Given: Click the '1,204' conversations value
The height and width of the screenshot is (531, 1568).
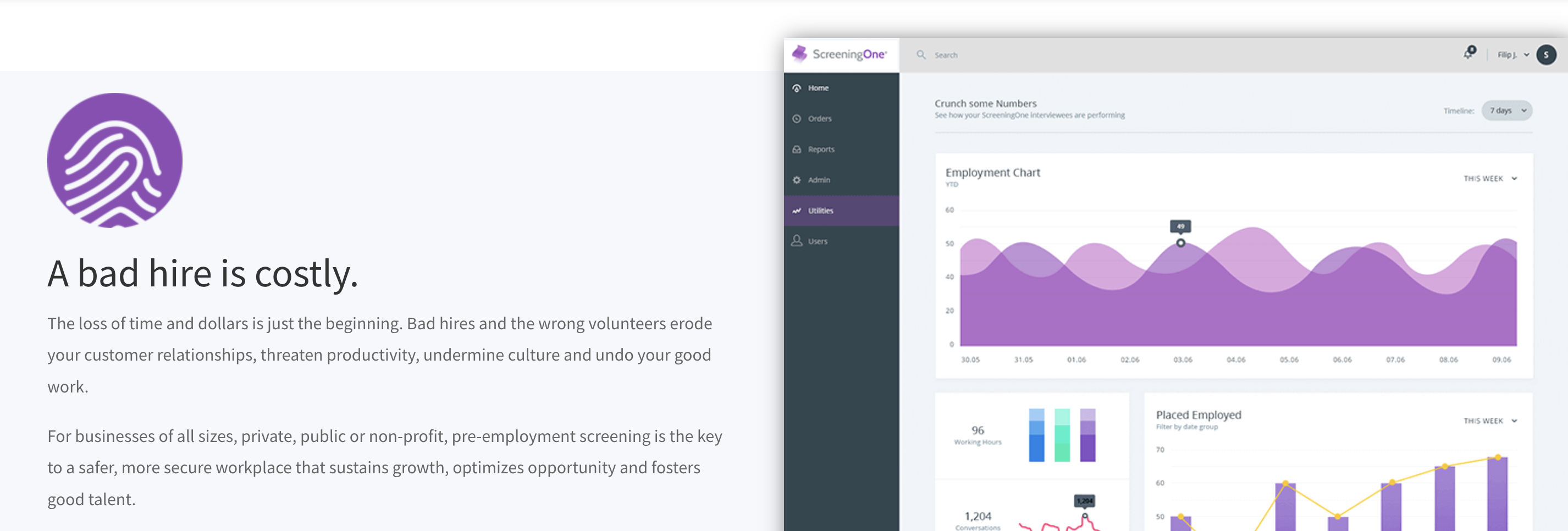Looking at the screenshot, I should pos(978,516).
